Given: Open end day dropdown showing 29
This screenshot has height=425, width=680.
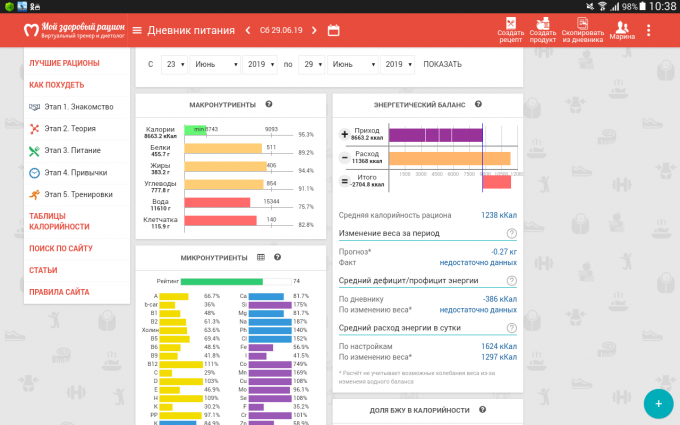Looking at the screenshot, I should pos(313,64).
